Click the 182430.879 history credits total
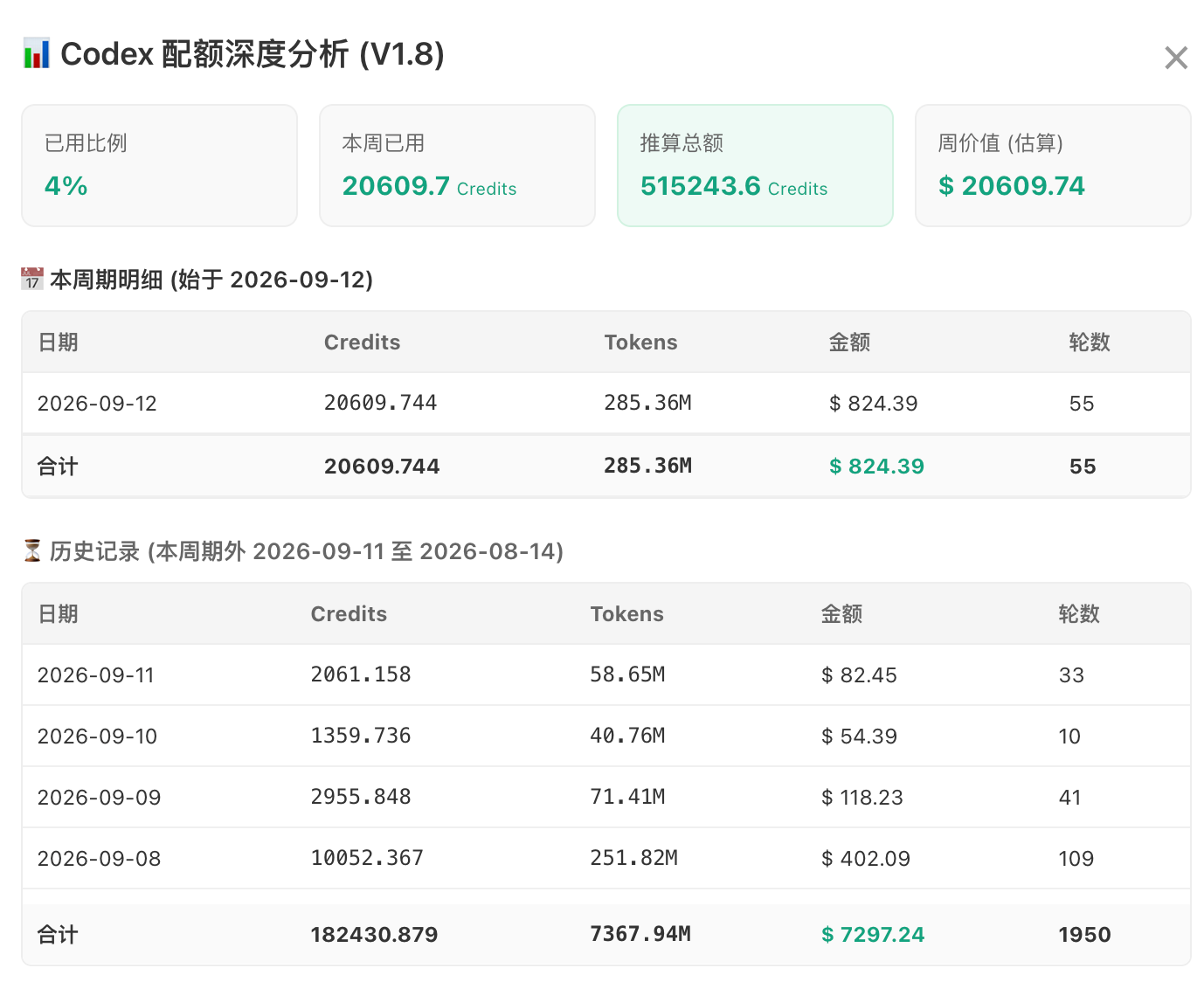 pos(374,935)
